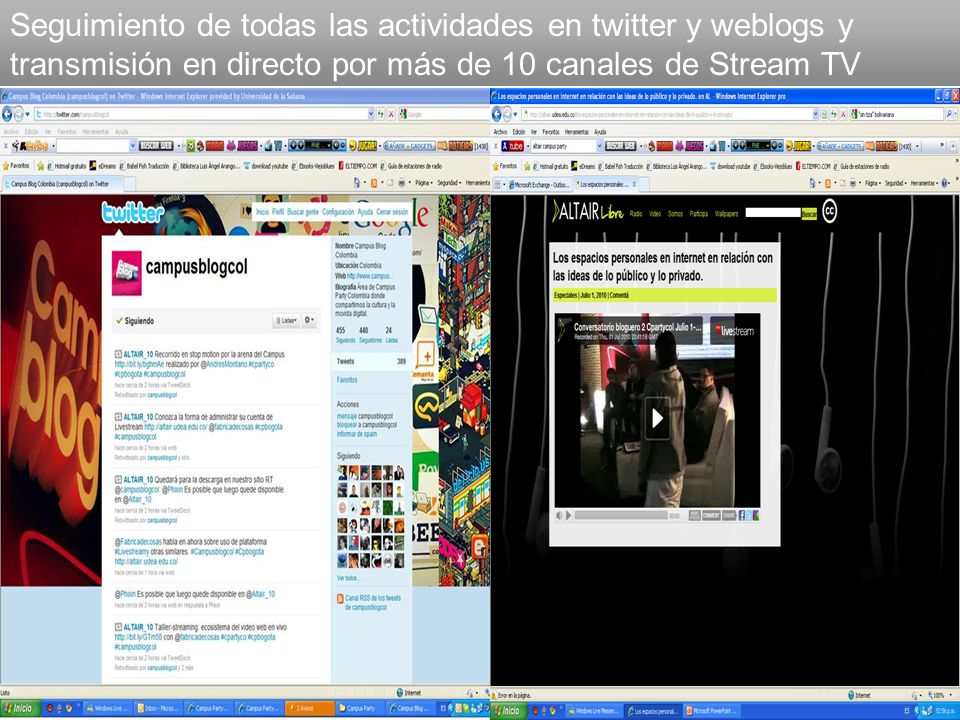Open Favoritos link in Twitter sidebar

tap(347, 380)
